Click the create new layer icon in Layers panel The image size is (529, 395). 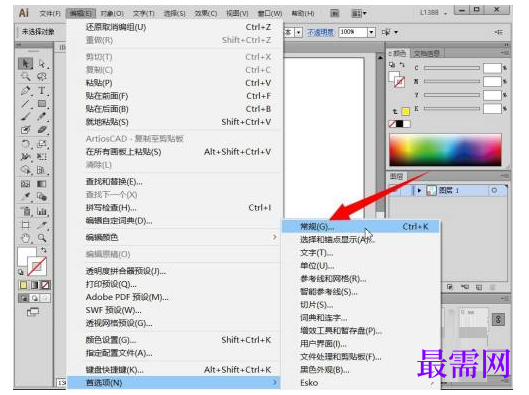click(479, 287)
